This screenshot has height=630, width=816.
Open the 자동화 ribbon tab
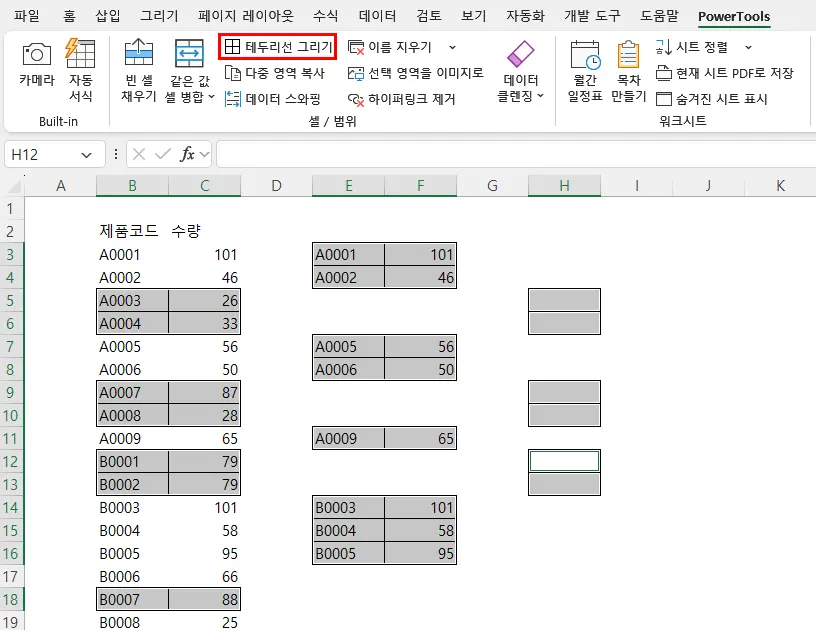pos(527,16)
